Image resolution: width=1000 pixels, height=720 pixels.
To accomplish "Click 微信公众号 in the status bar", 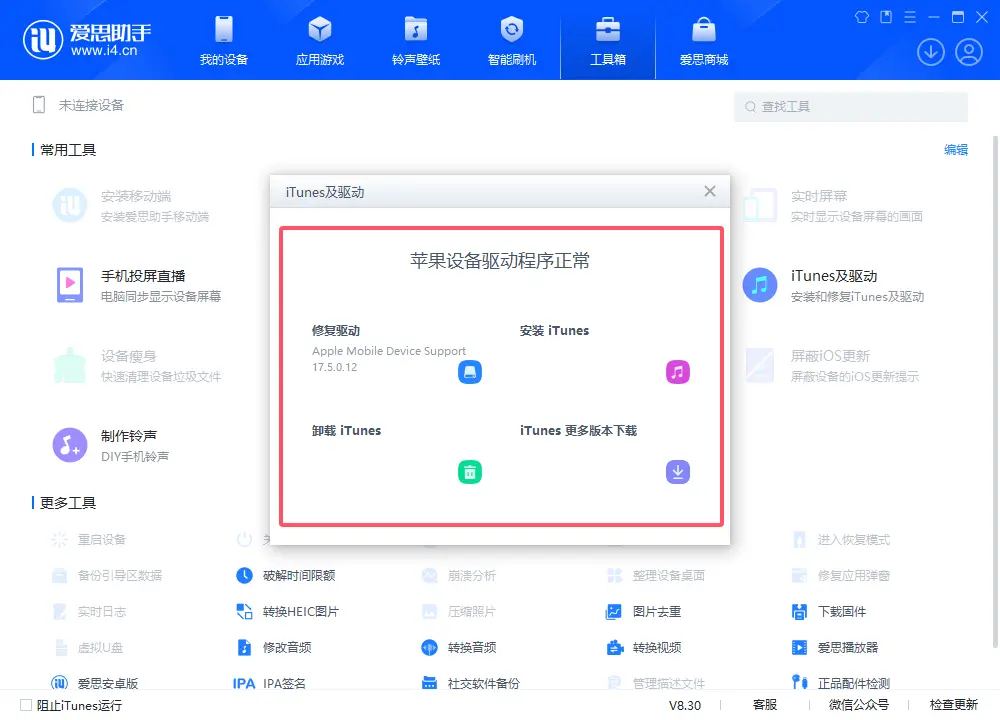I will [858, 705].
